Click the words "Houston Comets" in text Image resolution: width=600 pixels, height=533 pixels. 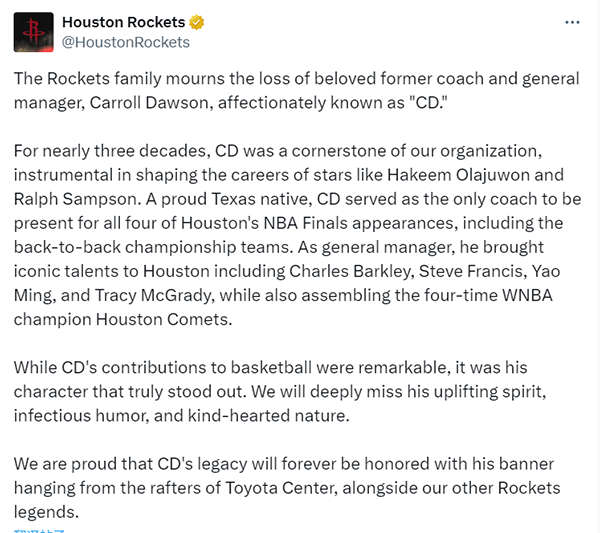[163, 319]
